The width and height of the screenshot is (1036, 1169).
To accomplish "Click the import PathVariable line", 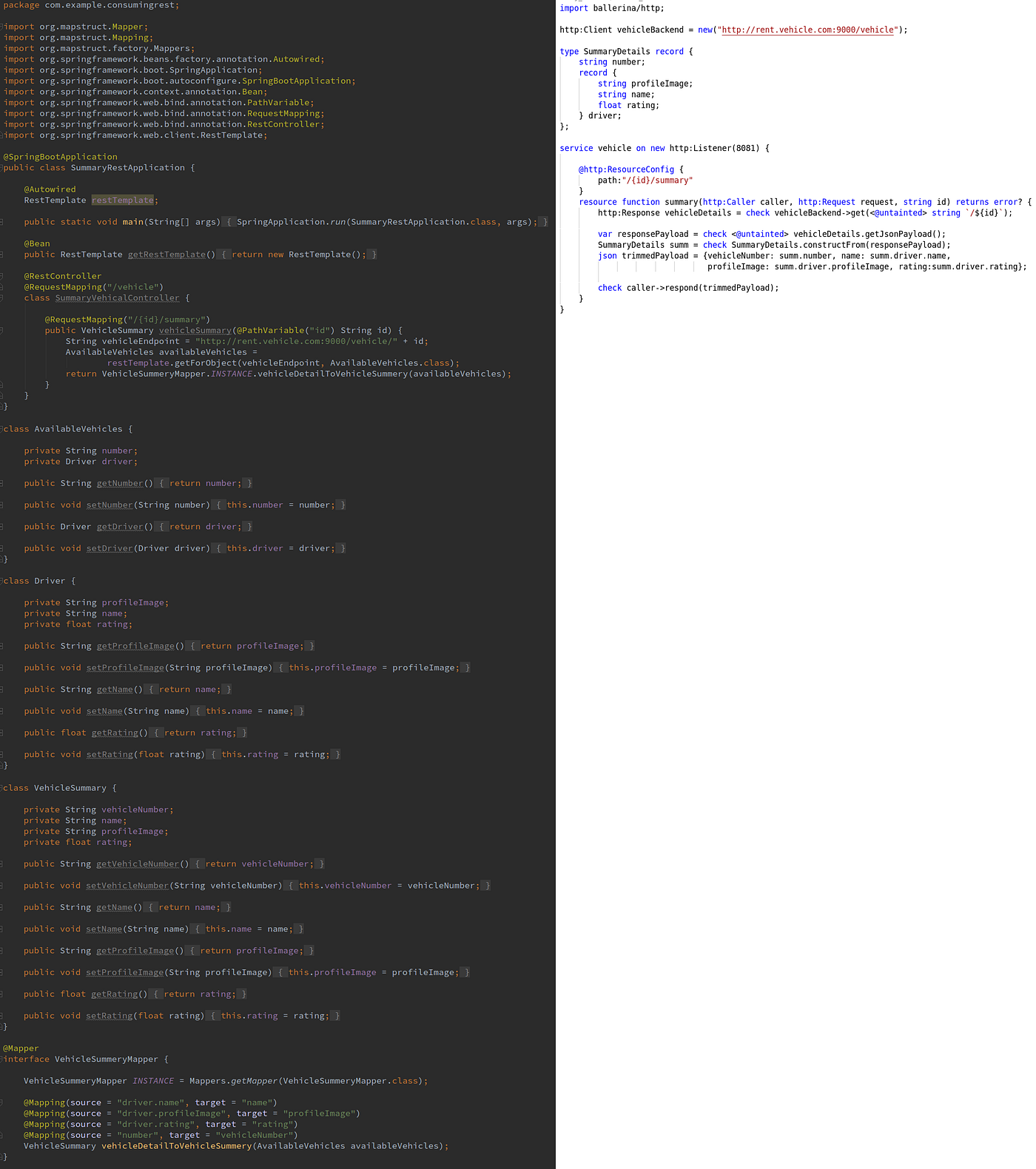I will (158, 103).
